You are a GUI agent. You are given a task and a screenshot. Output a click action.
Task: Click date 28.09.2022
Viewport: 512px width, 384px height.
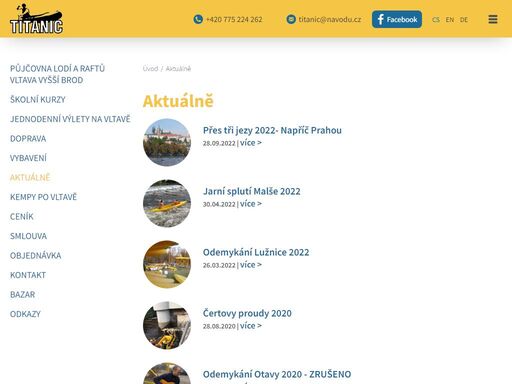(x=219, y=143)
